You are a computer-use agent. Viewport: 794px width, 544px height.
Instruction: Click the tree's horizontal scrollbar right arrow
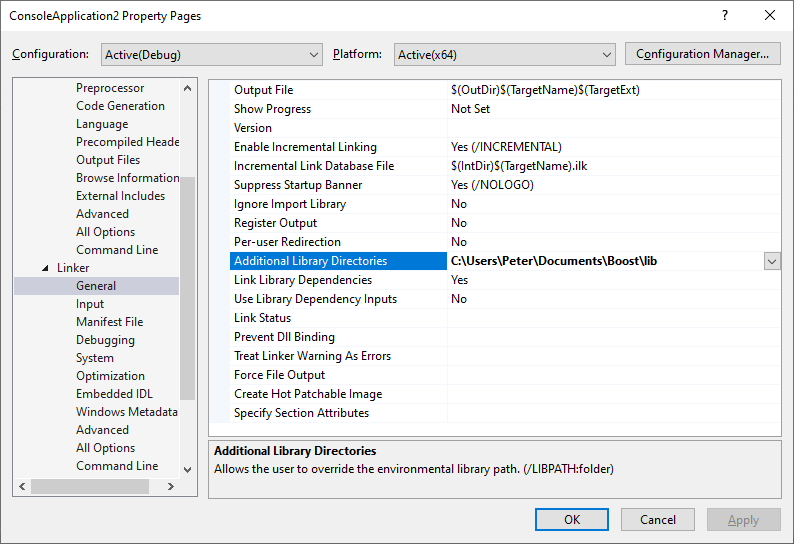[x=169, y=486]
